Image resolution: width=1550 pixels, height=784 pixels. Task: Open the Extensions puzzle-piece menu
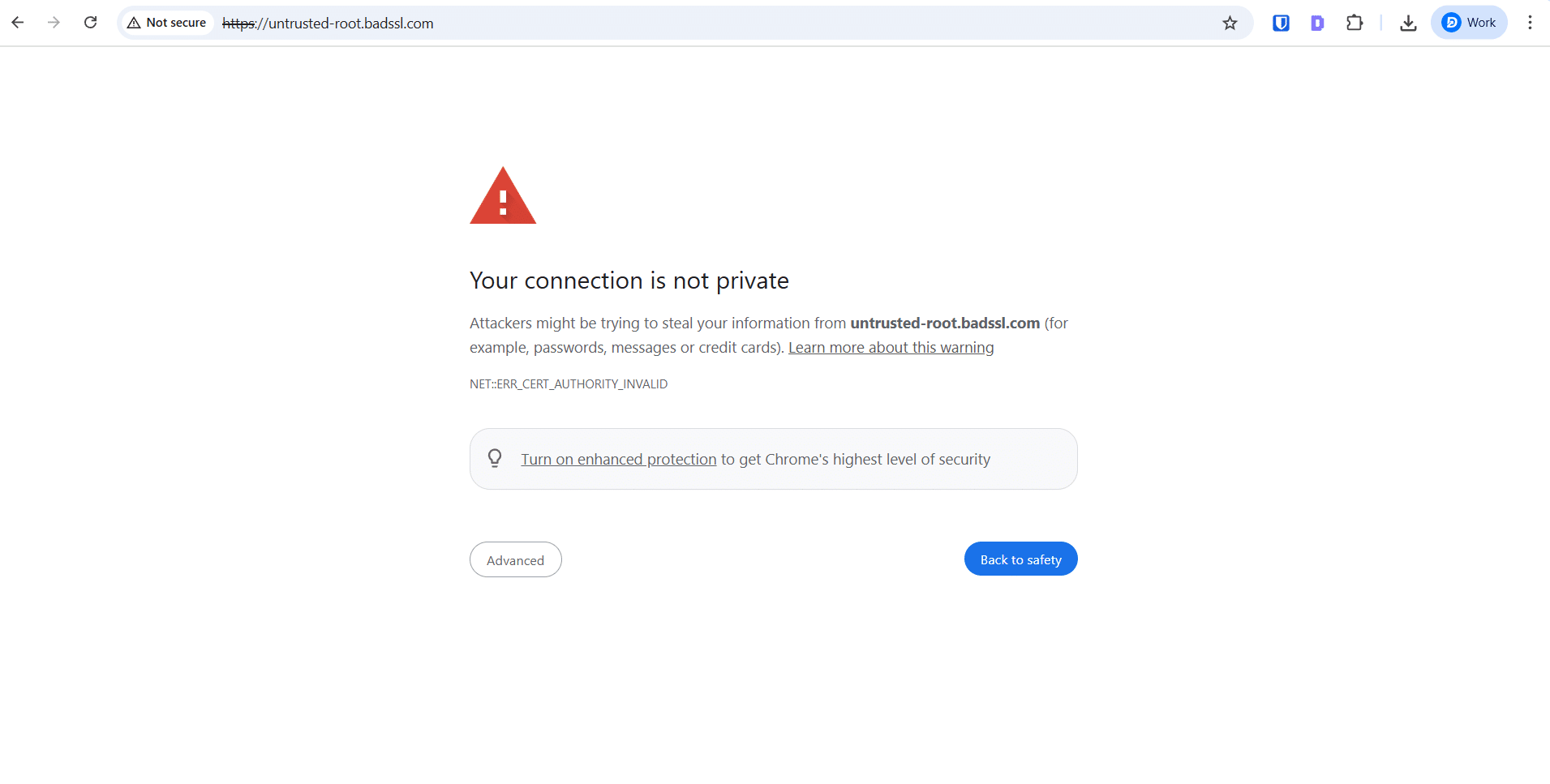(1355, 23)
